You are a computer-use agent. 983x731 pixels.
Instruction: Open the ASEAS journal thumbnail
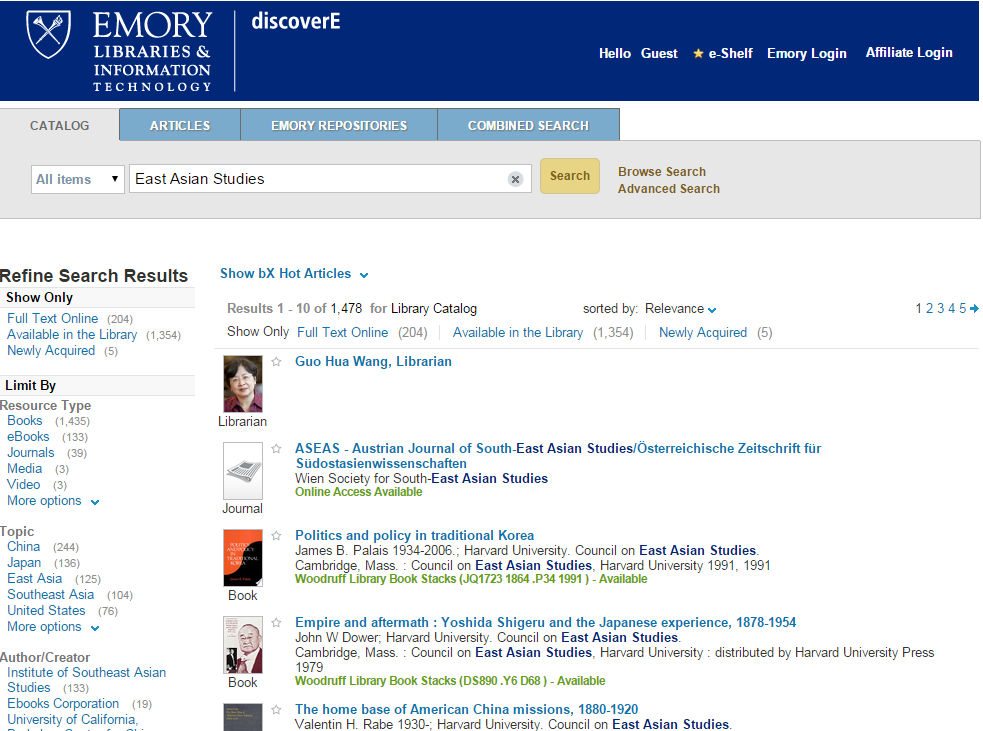coord(243,471)
